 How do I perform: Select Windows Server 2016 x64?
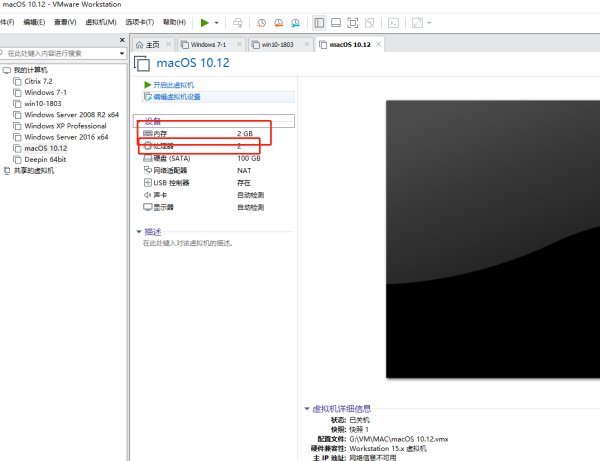[x=66, y=137]
